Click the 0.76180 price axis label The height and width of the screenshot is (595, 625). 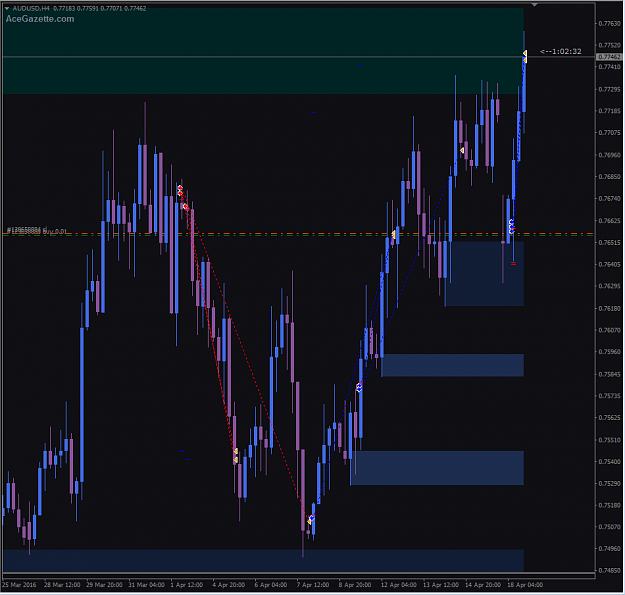pyautogui.click(x=609, y=308)
